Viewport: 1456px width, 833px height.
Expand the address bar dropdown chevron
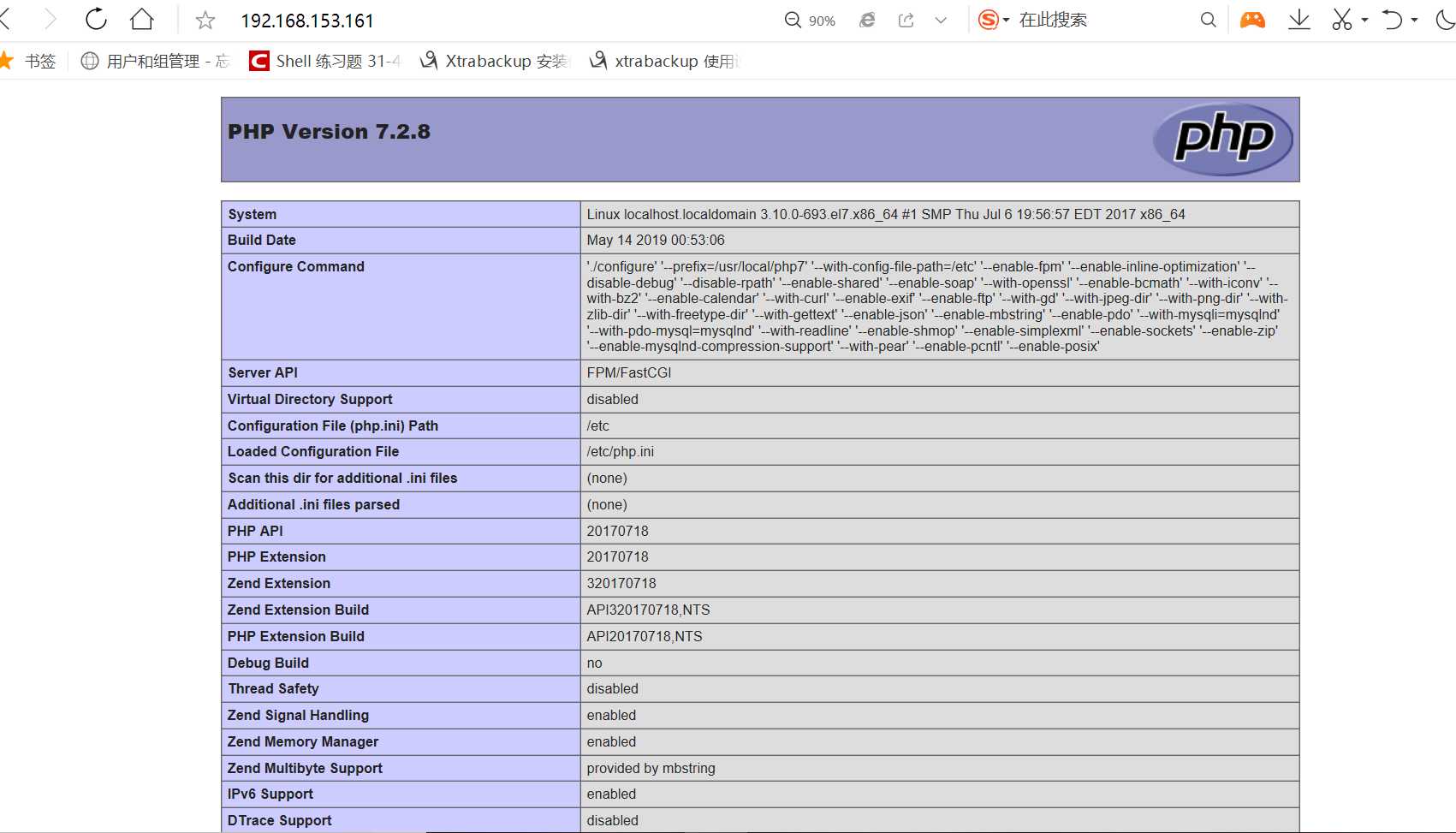(941, 20)
